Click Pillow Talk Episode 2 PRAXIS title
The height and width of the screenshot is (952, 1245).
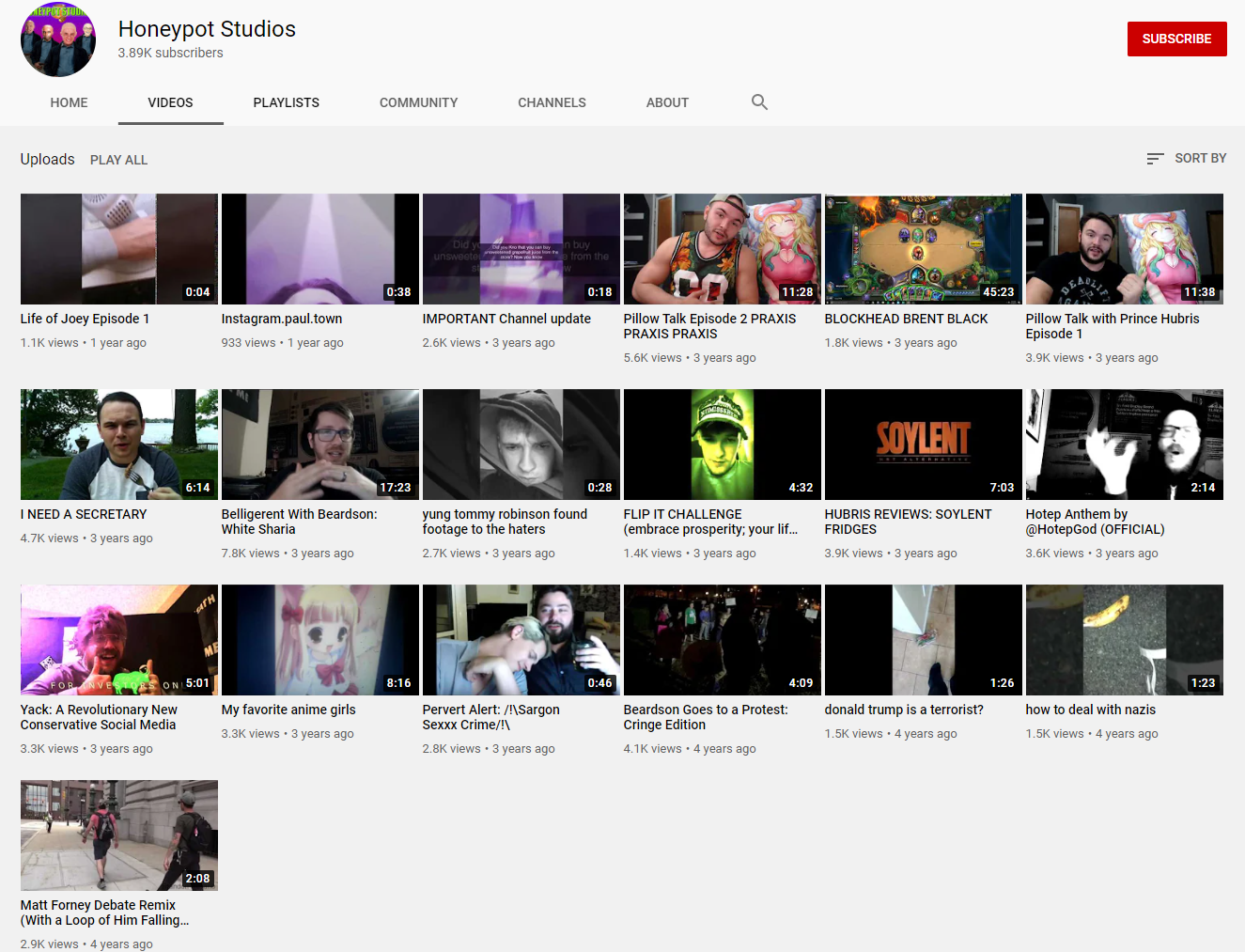(709, 326)
